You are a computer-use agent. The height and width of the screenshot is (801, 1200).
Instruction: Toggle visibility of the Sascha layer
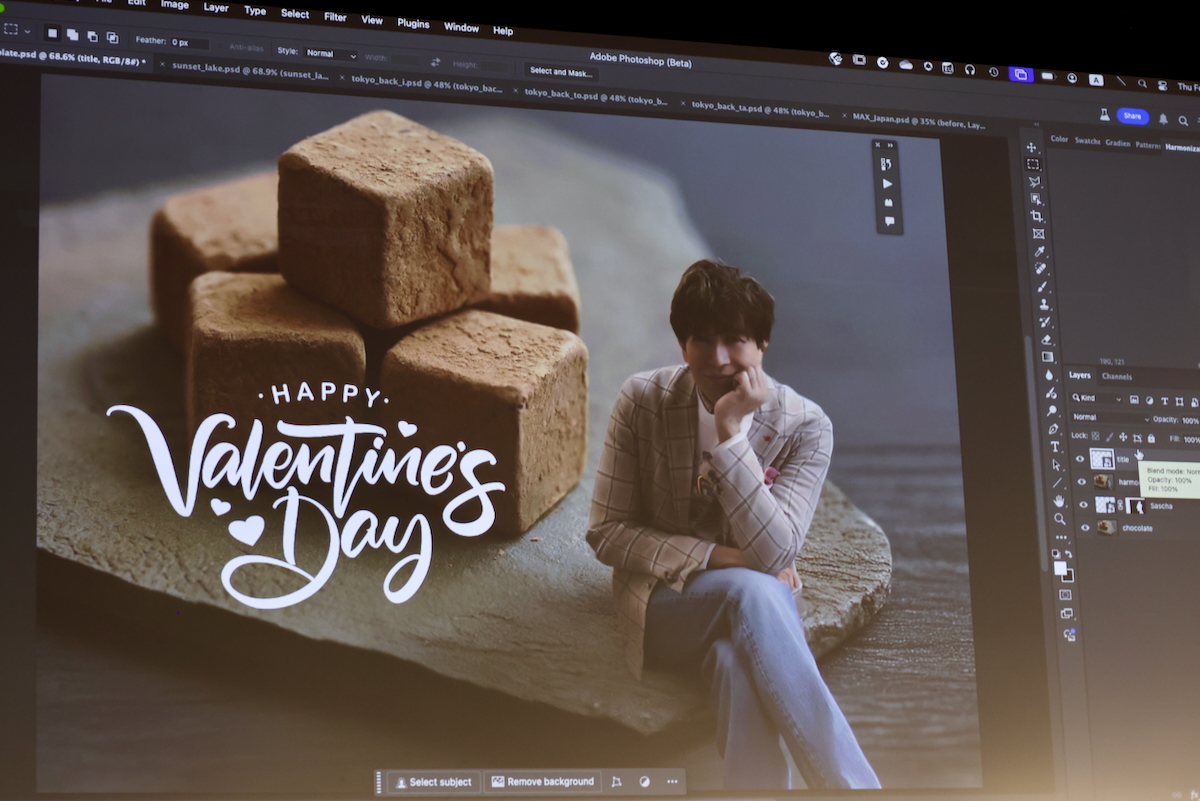pos(1083,505)
